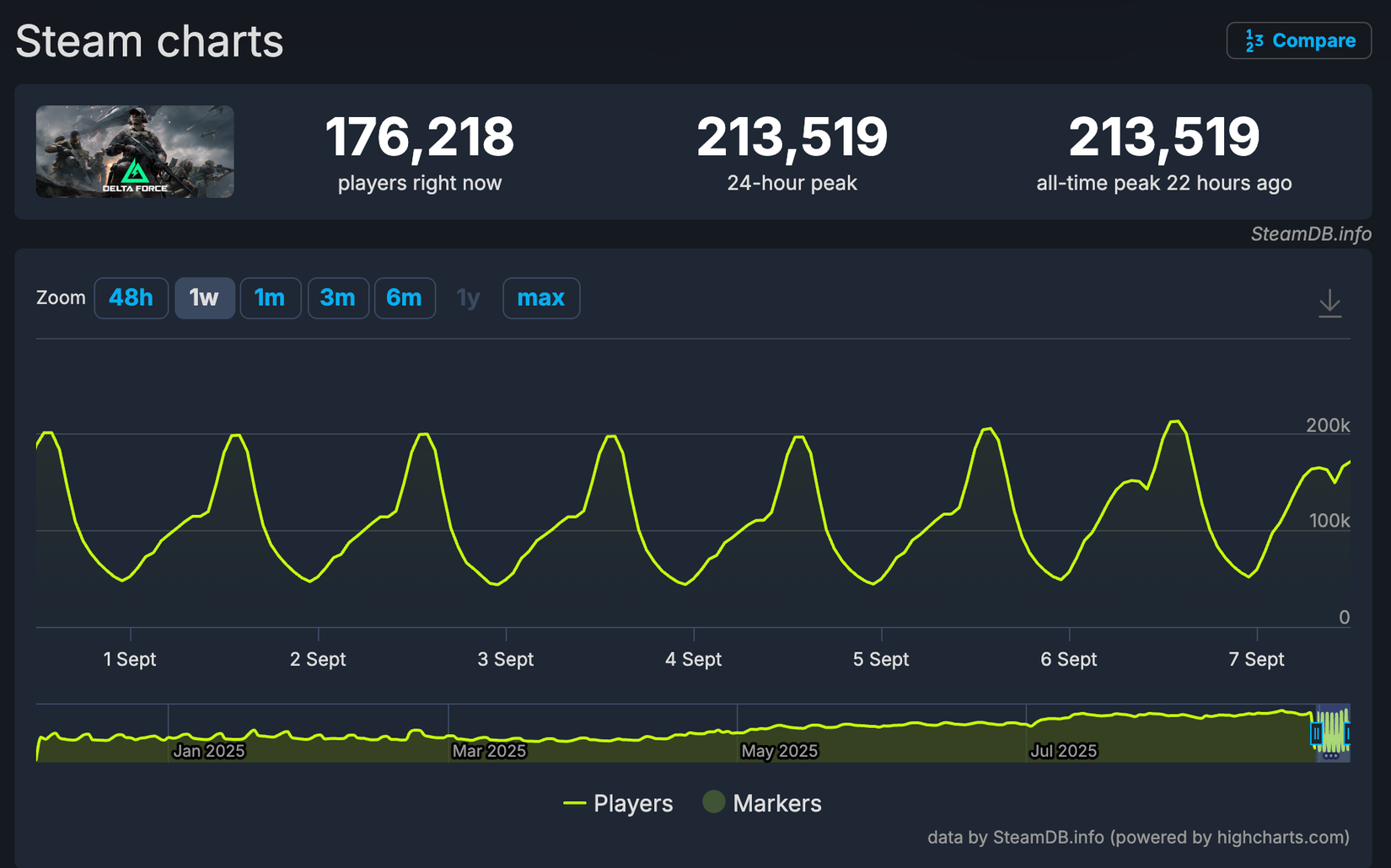Click the disabled 1y zoom option
Screen dimensions: 1391x868
pyautogui.click(x=468, y=298)
